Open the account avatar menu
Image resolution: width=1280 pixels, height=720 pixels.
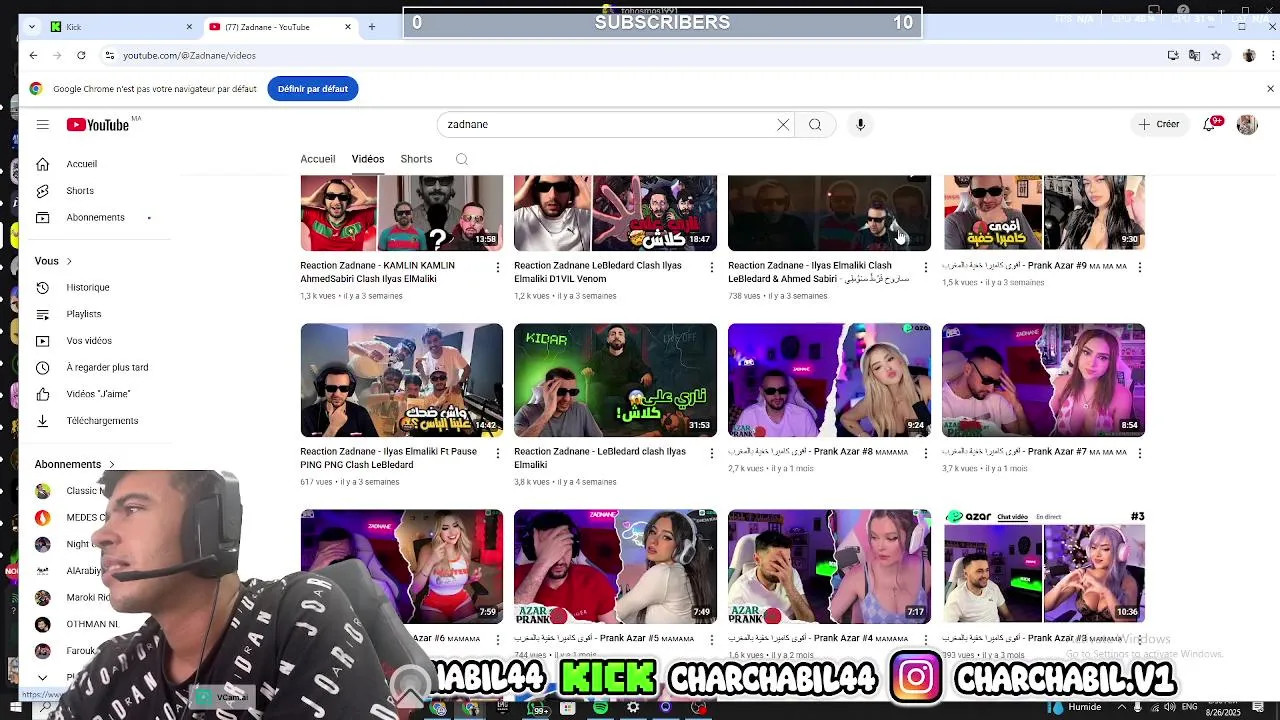[1246, 124]
